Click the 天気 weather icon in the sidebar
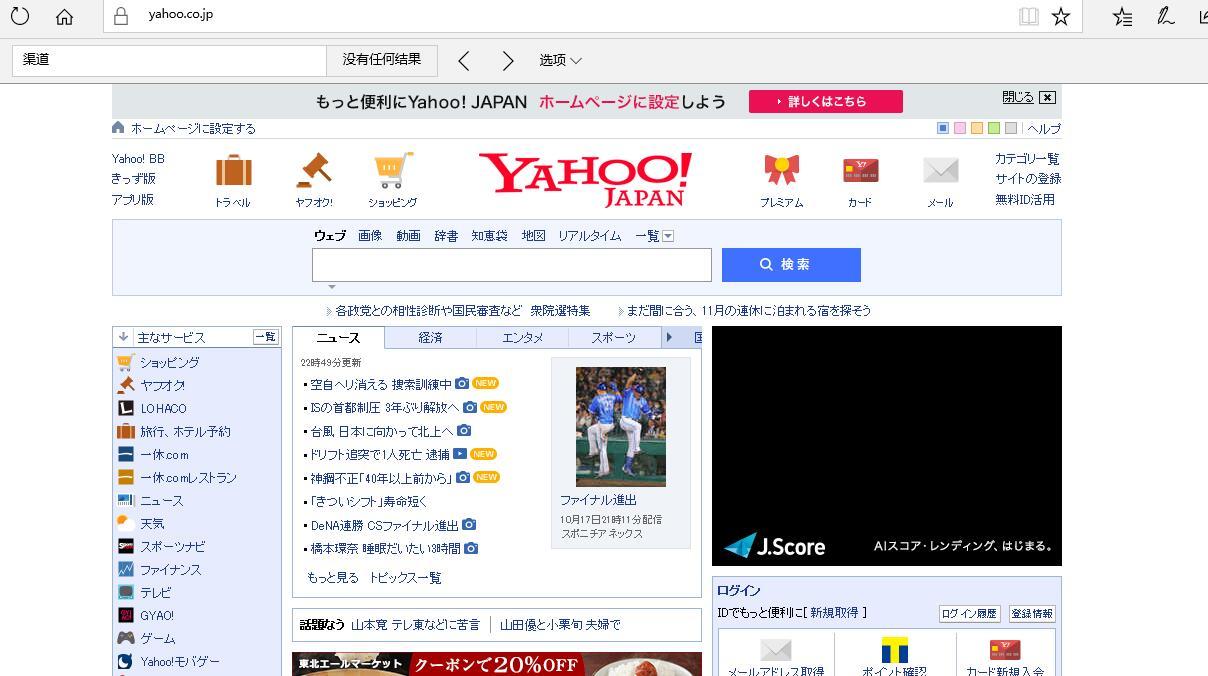The width and height of the screenshot is (1208, 676). pos(123,523)
